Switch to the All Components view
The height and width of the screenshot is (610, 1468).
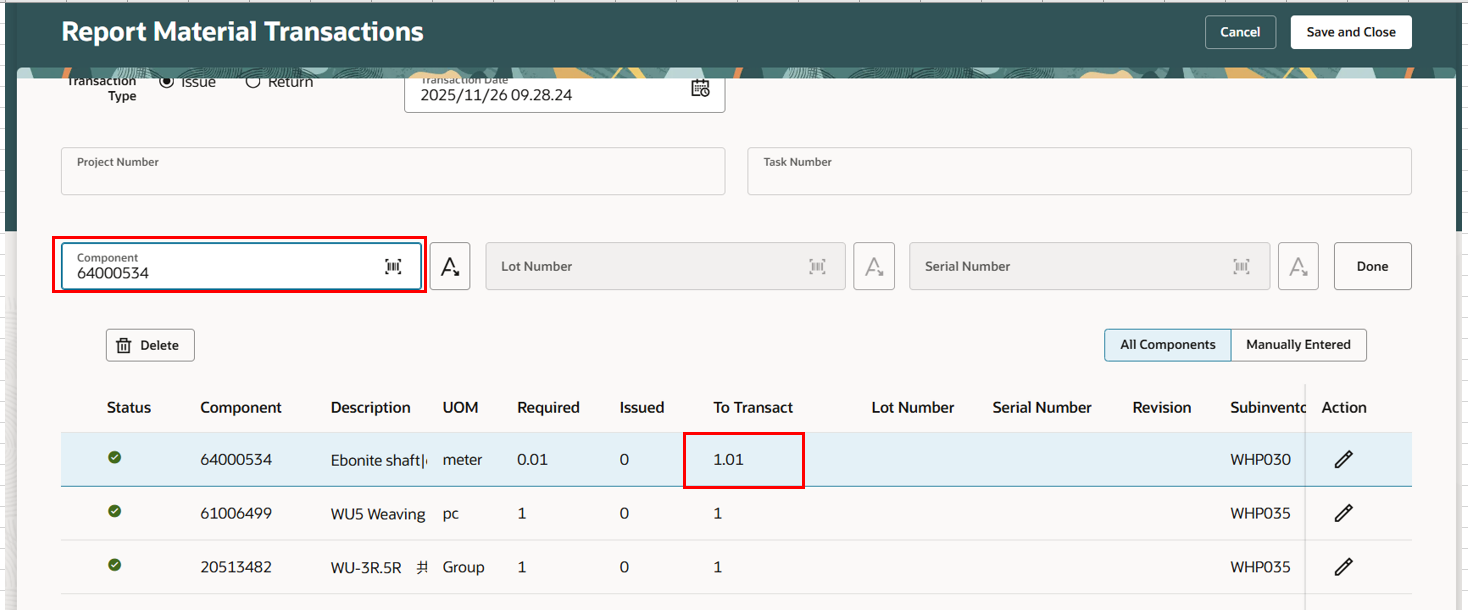(1168, 345)
